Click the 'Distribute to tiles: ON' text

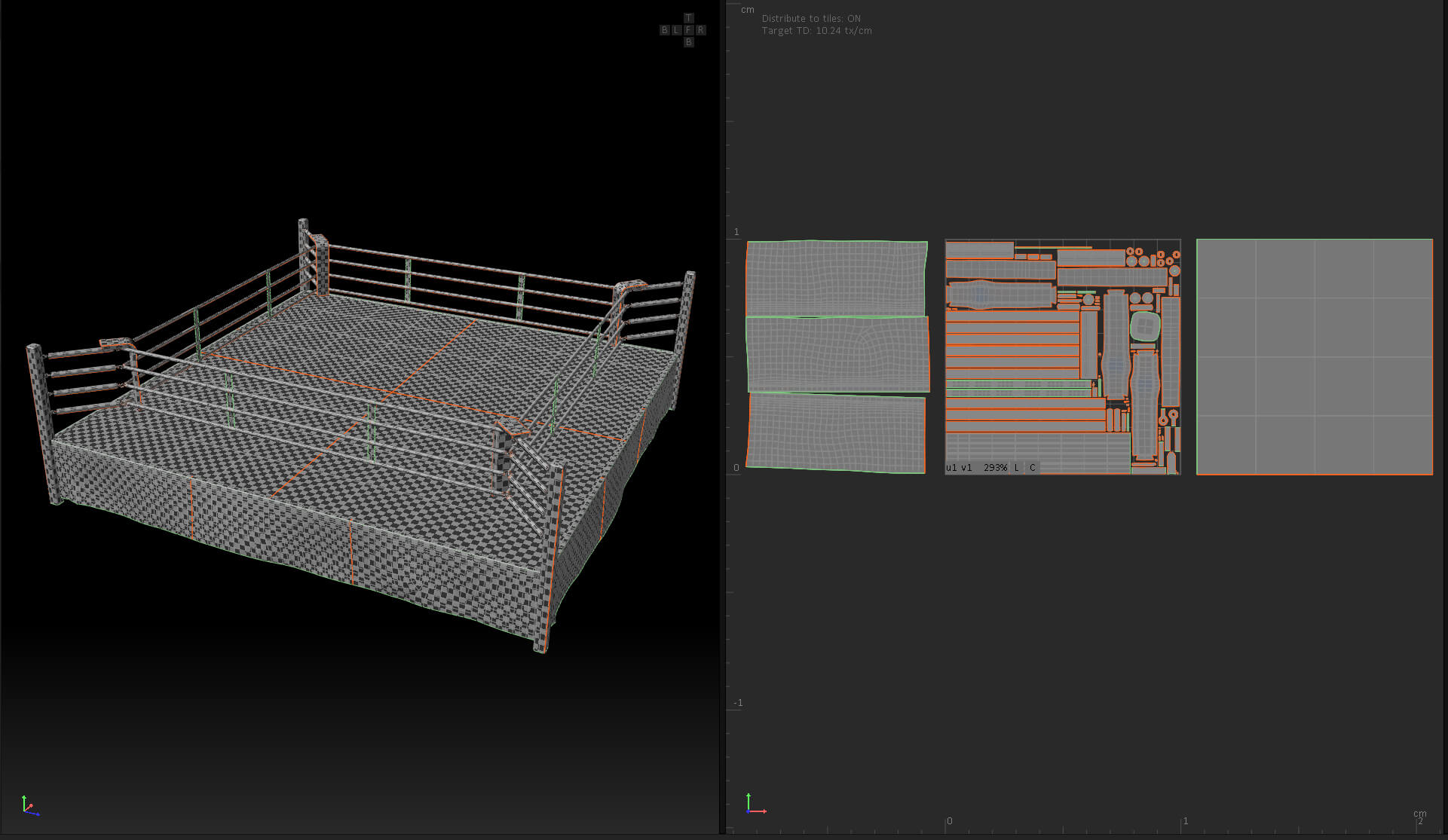click(811, 19)
